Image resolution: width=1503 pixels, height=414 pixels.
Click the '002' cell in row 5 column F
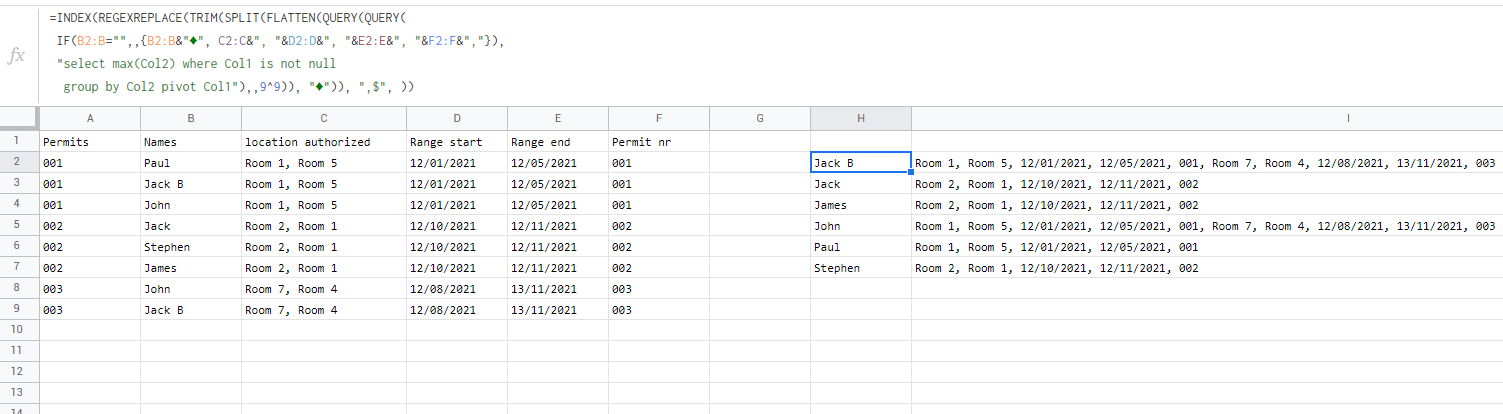[659, 225]
